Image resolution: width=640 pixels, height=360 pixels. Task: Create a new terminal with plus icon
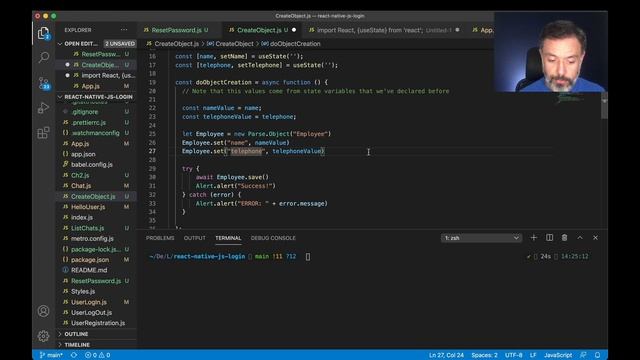pyautogui.click(x=533, y=238)
